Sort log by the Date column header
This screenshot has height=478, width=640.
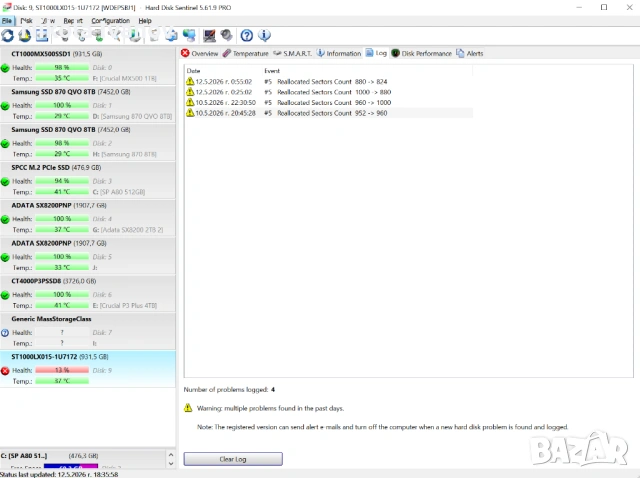point(223,71)
